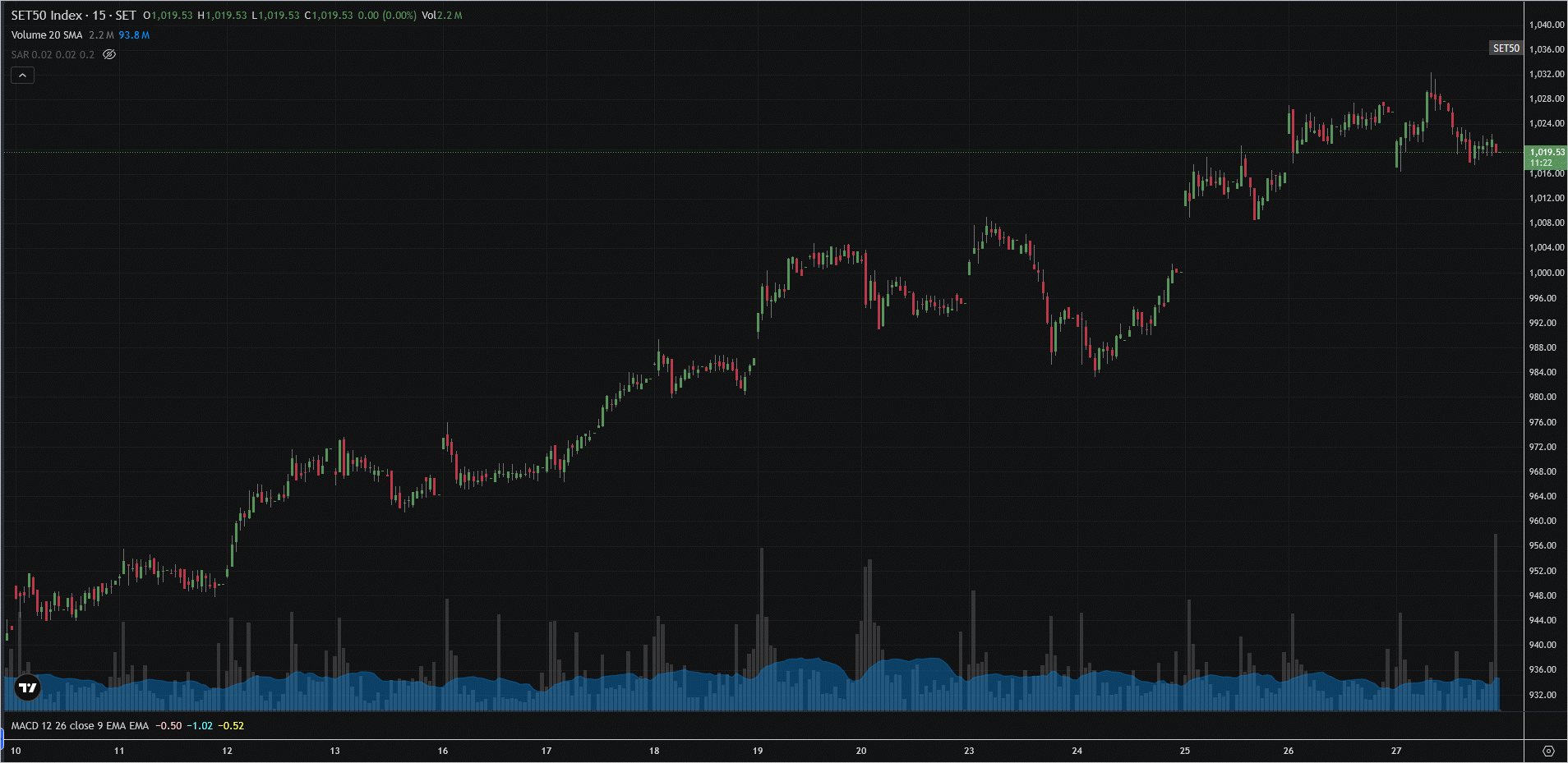
Task: Click the 960.00 level on price scale
Action: pos(1543,521)
